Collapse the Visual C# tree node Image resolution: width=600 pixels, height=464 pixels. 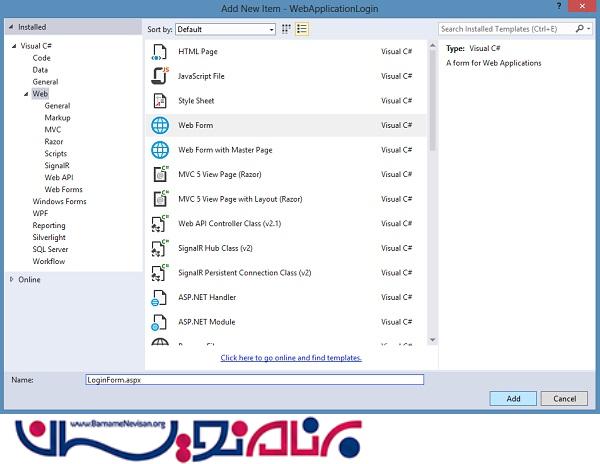tap(14, 46)
